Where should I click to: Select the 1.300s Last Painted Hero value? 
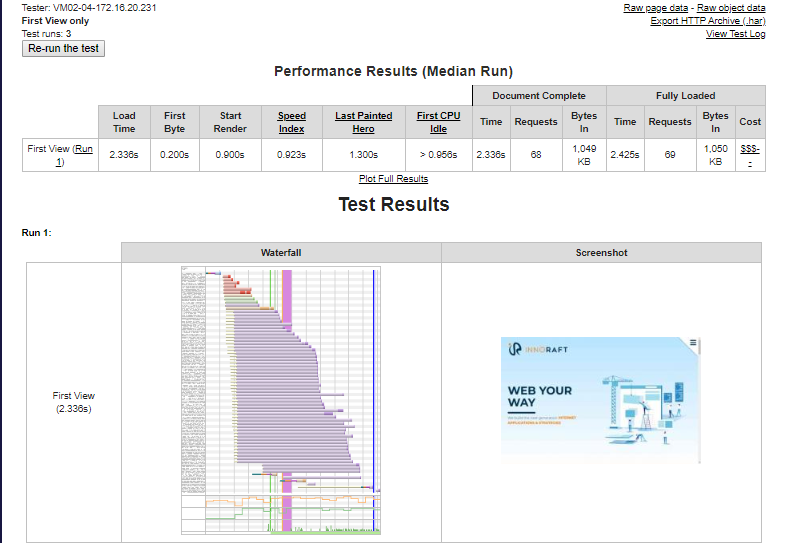[x=363, y=155]
